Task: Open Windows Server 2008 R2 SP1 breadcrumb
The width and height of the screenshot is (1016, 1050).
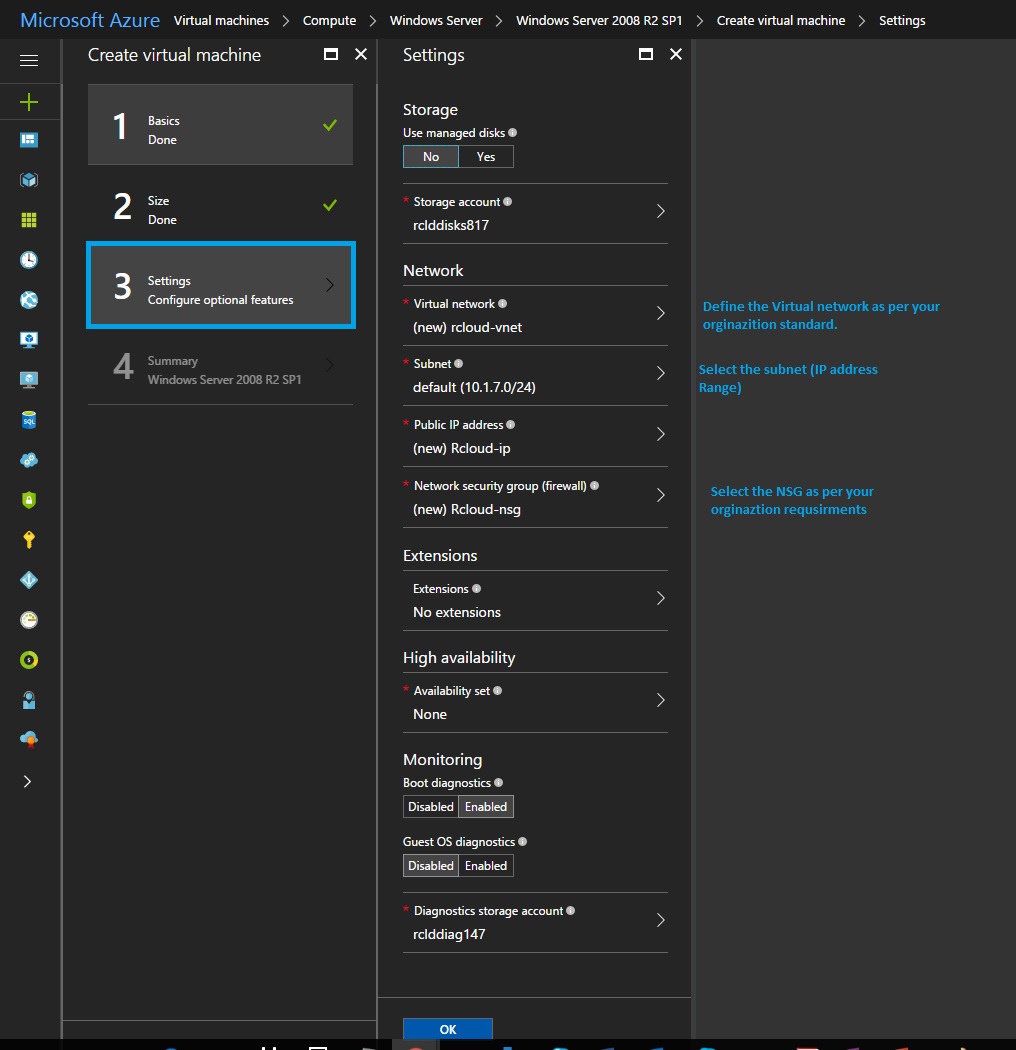Action: (599, 20)
